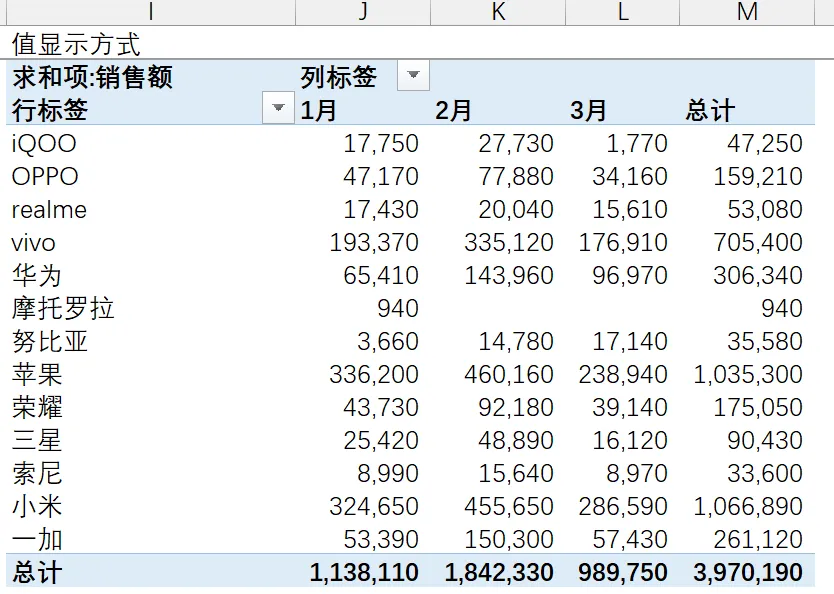The width and height of the screenshot is (834, 594).
Task: Select the vivo row label
Action: [34, 242]
